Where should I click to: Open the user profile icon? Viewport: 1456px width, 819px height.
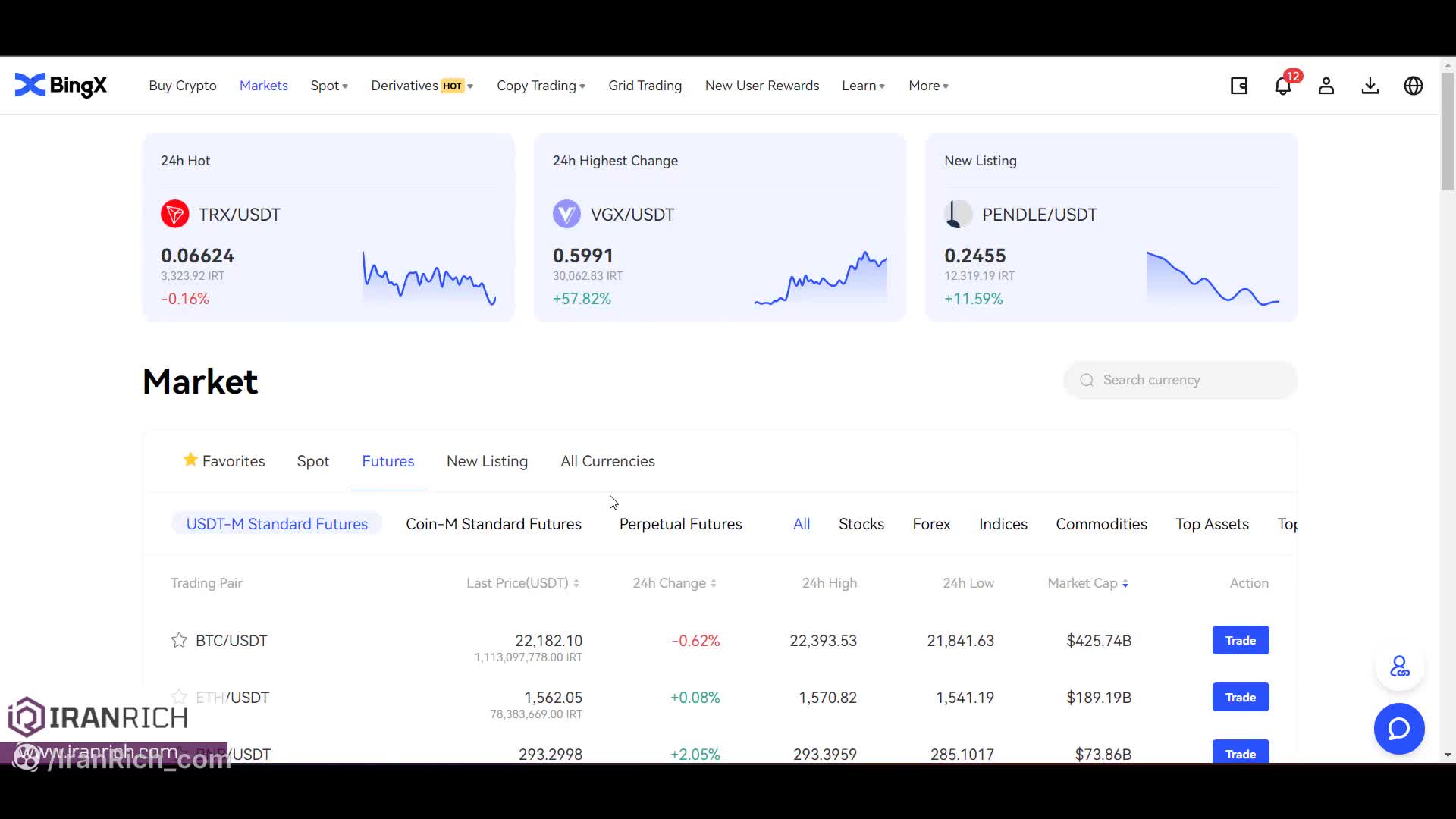pos(1326,86)
